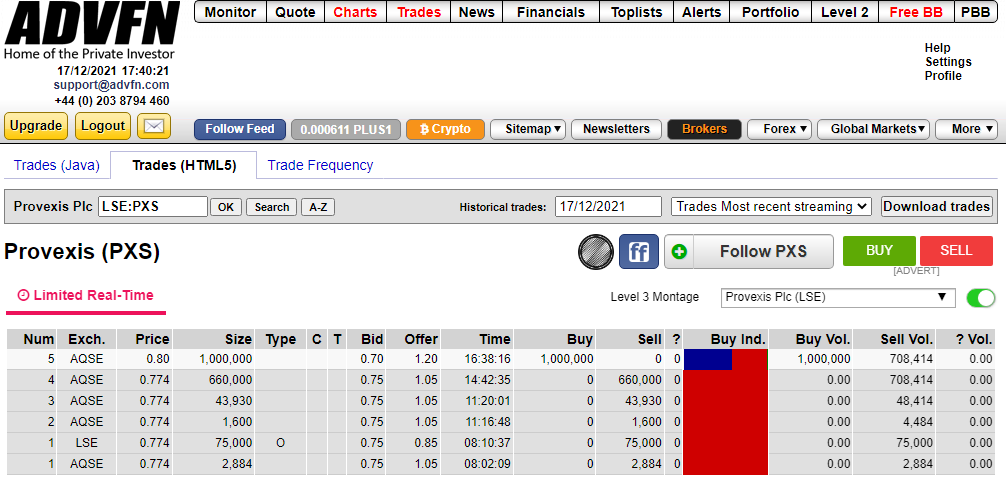This screenshot has height=489, width=1006.
Task: Click the 16:38:16 time cell
Action: (x=477, y=359)
